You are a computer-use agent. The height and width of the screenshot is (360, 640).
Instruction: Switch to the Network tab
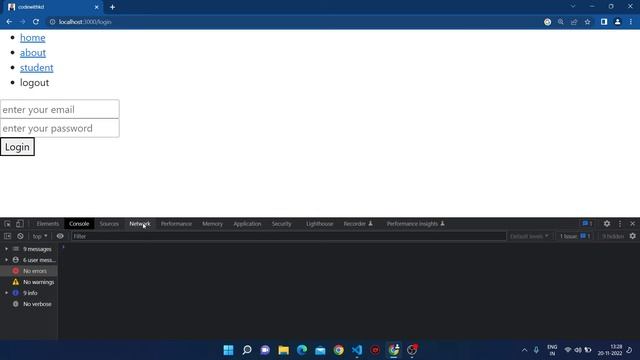click(140, 224)
